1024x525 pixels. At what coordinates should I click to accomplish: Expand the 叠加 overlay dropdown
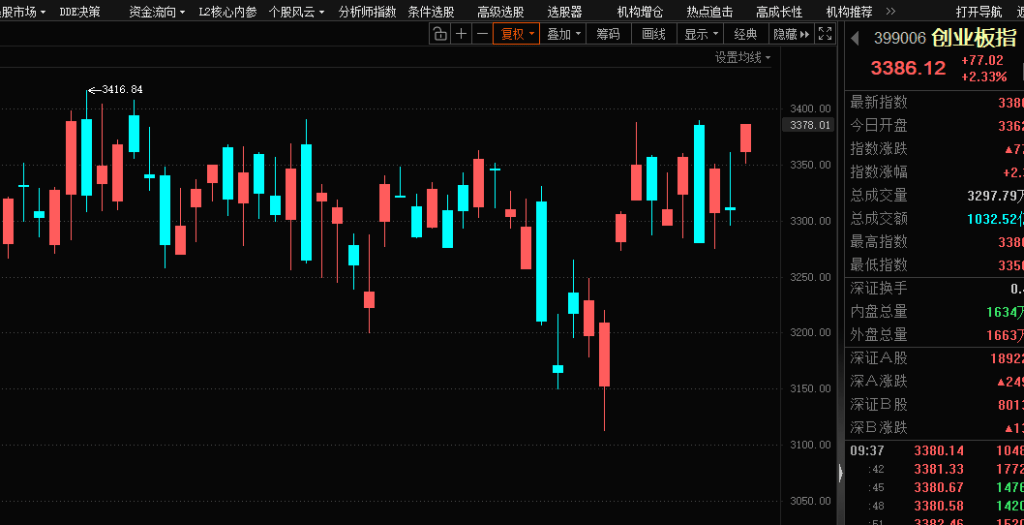tap(563, 34)
